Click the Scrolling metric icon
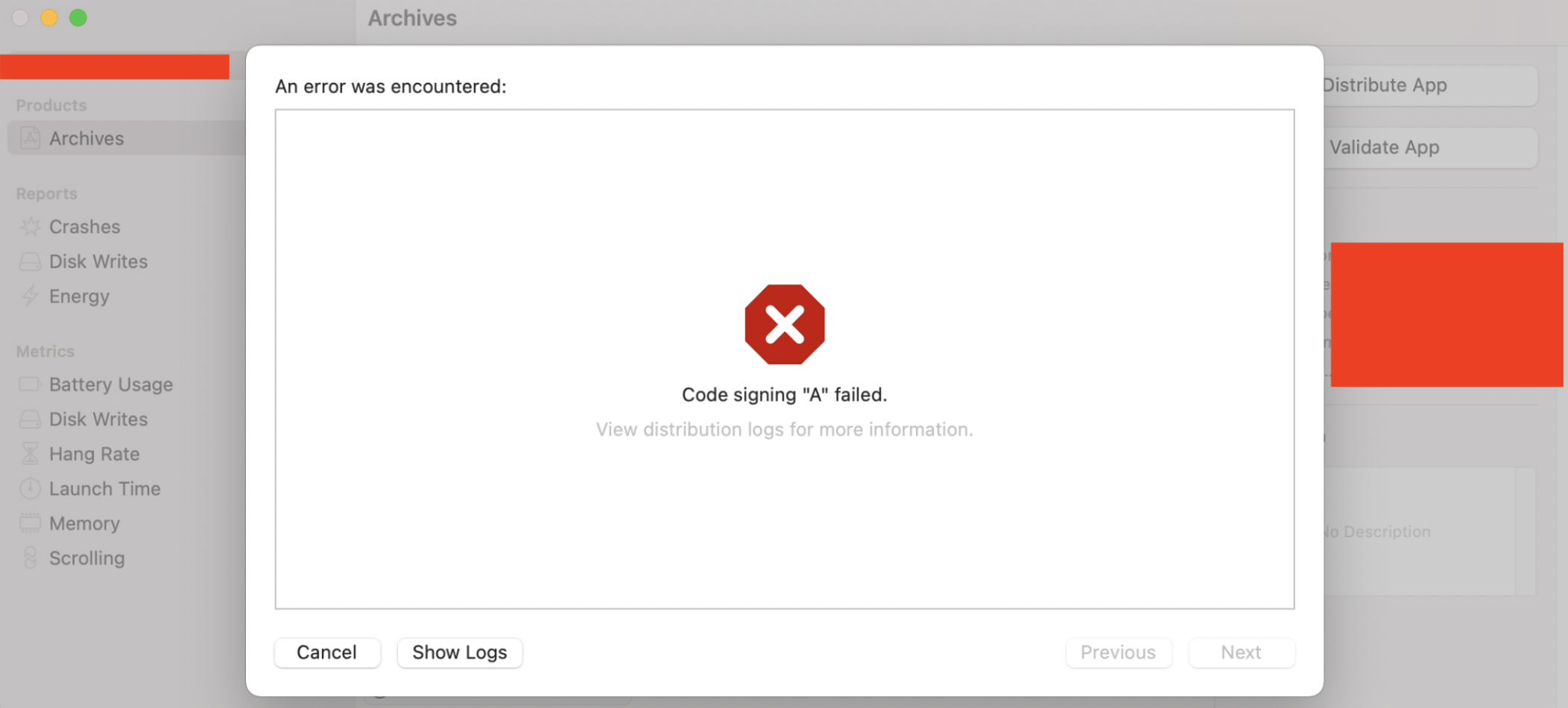The image size is (1568, 708). [30, 558]
